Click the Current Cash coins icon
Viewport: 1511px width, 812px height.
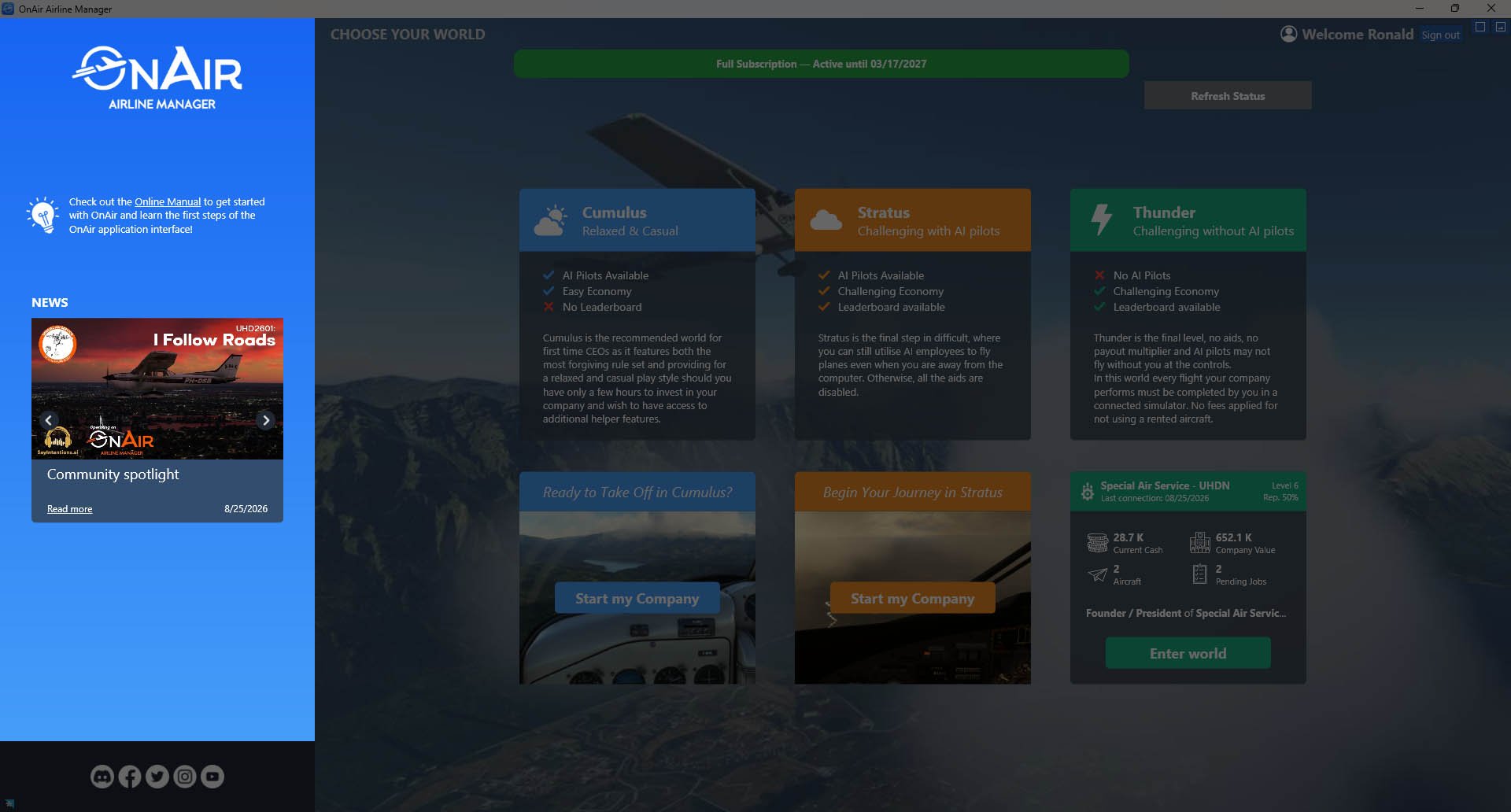coord(1097,543)
